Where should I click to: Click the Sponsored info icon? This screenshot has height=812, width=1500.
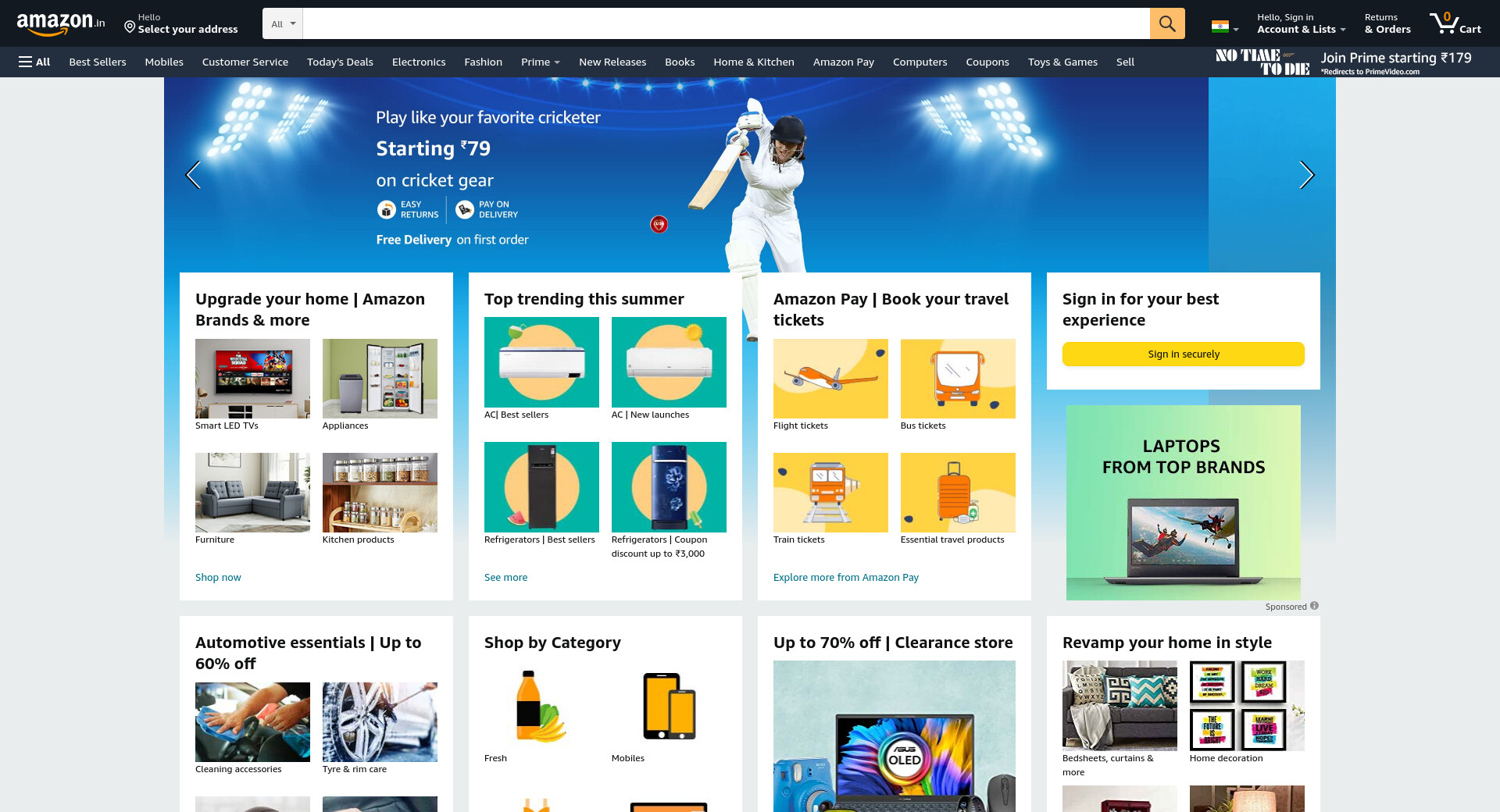(1314, 606)
